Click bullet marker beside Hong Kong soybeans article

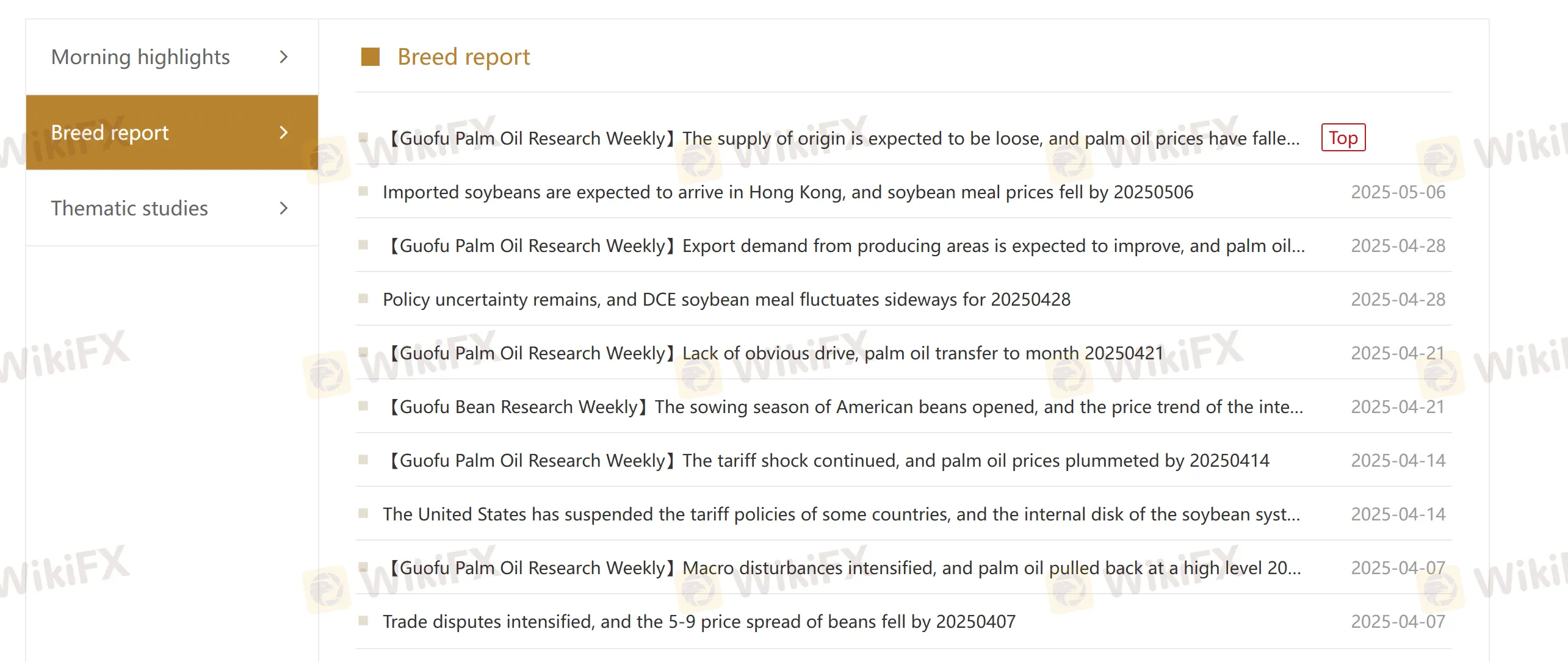coord(364,192)
